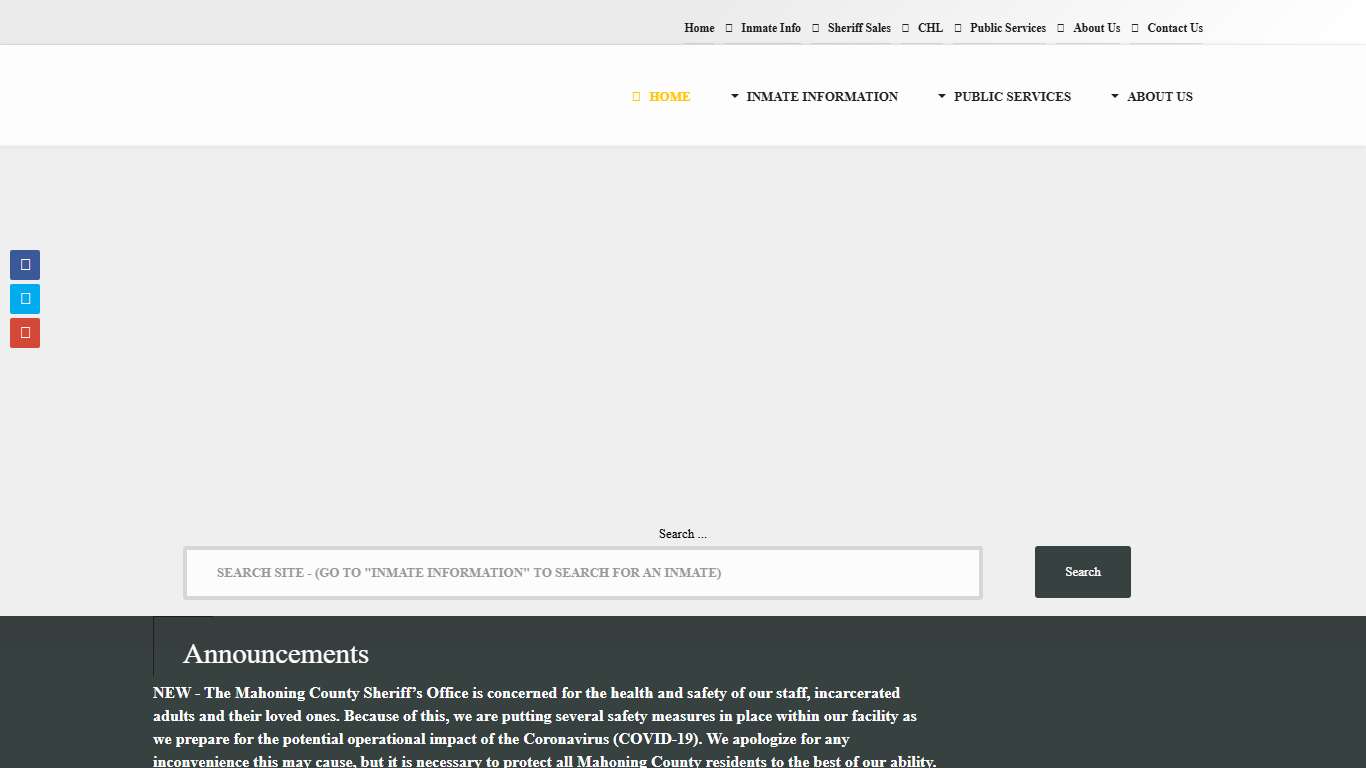Open ABOUT US label in main menu
The height and width of the screenshot is (768, 1366).
pos(1160,97)
